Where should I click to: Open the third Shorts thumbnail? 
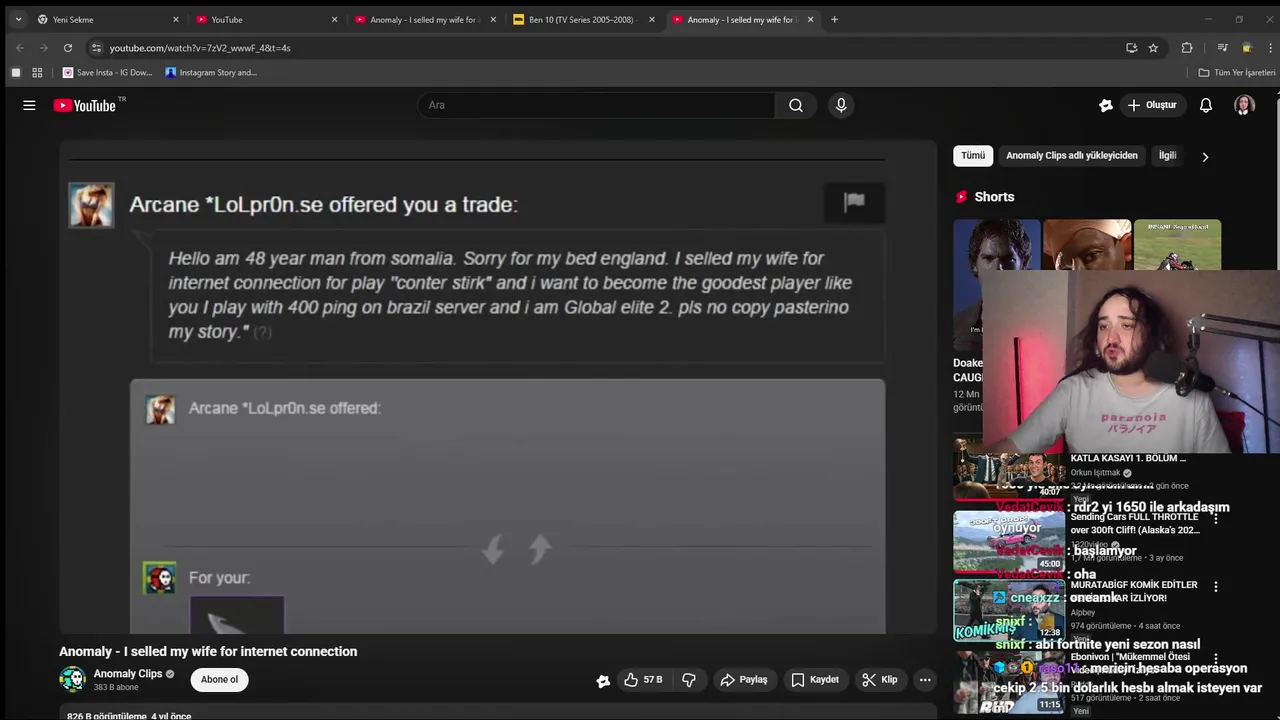[1177, 245]
